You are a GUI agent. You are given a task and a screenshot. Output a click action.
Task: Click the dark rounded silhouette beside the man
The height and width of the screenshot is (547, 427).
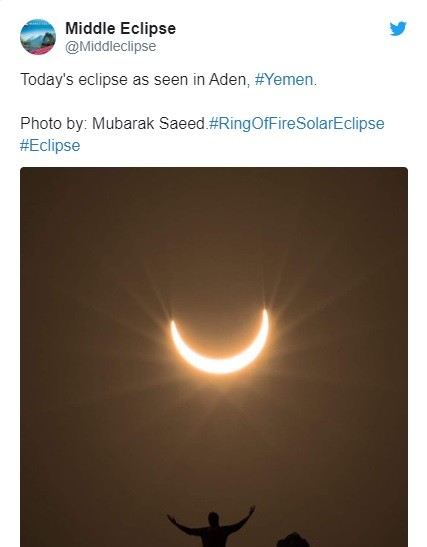293,540
